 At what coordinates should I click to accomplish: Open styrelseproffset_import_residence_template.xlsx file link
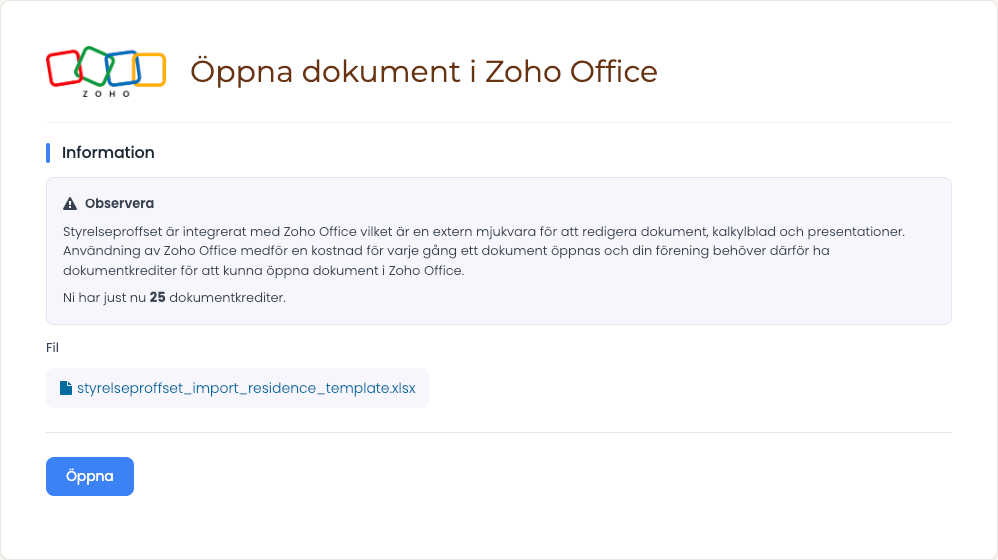(x=246, y=388)
